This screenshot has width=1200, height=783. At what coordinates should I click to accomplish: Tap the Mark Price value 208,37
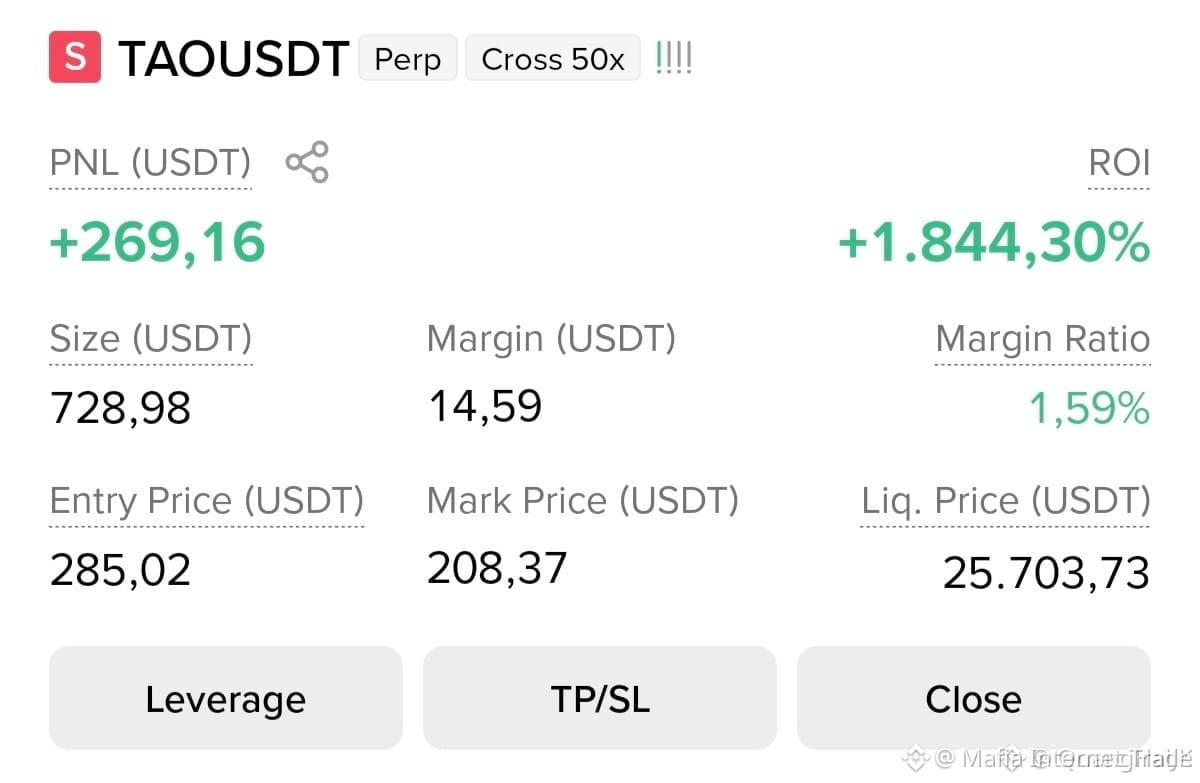[497, 568]
